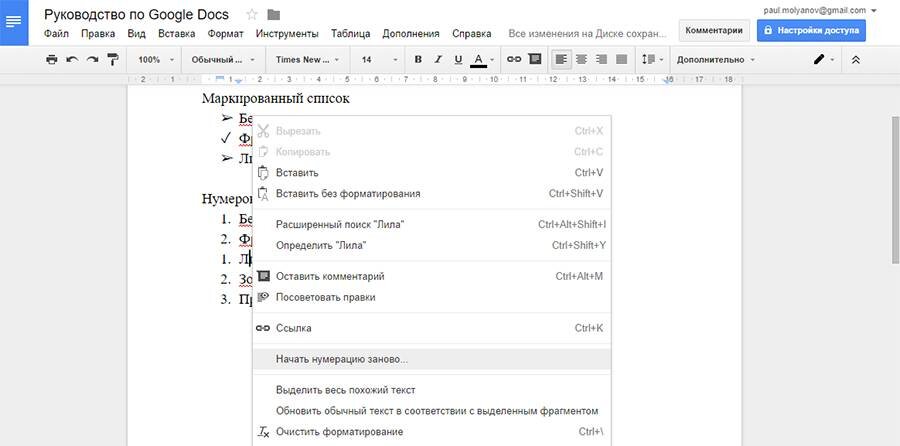Click the Ссылка chain icon in menu
Image resolution: width=900 pixels, height=446 pixels.
click(263, 328)
